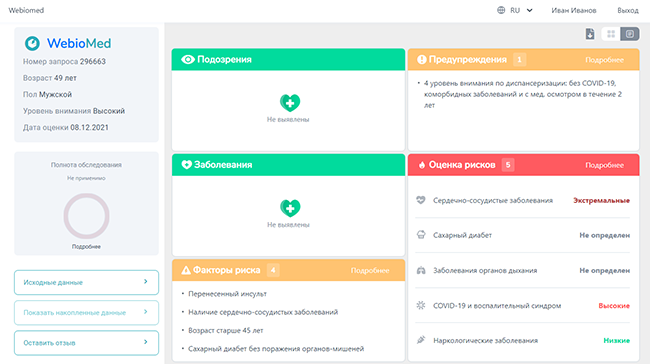Open Подробнее link in Предупреждения panel
The image size is (650, 364).
604,60
